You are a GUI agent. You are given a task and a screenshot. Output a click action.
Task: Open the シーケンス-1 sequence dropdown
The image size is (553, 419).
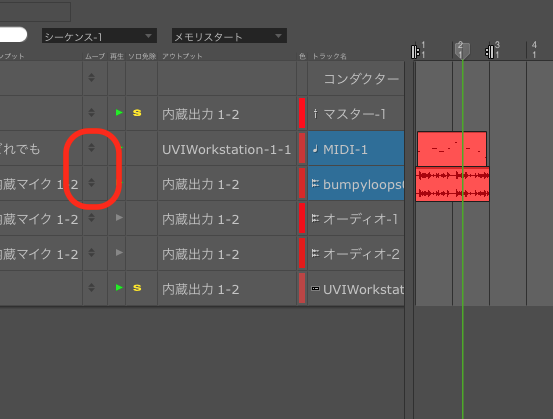[x=99, y=36]
